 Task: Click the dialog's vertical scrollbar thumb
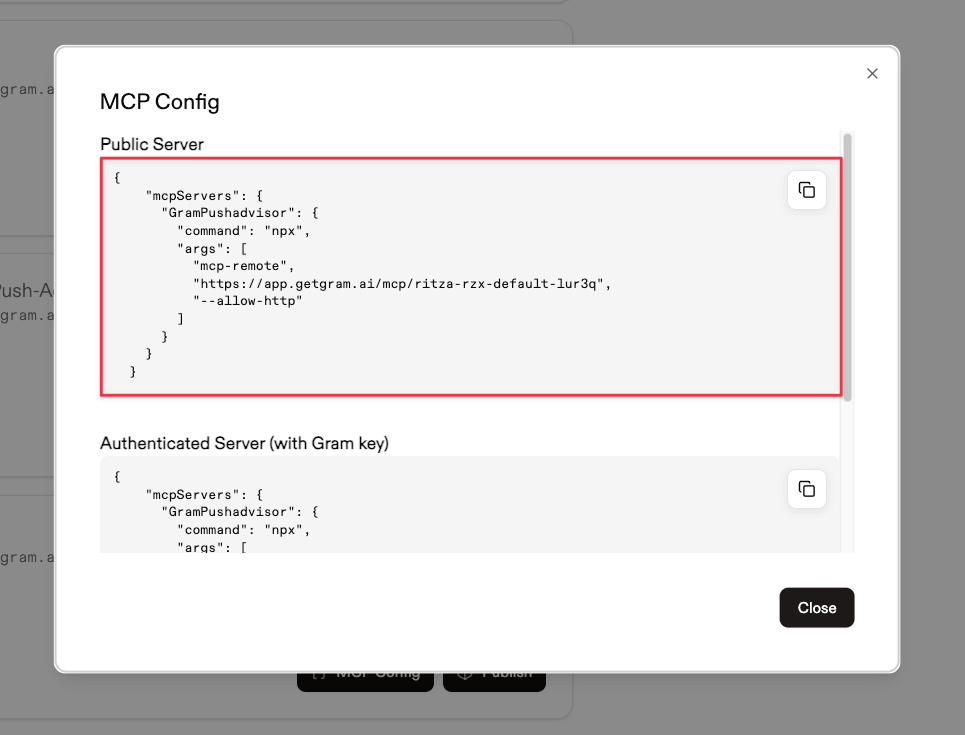click(847, 267)
